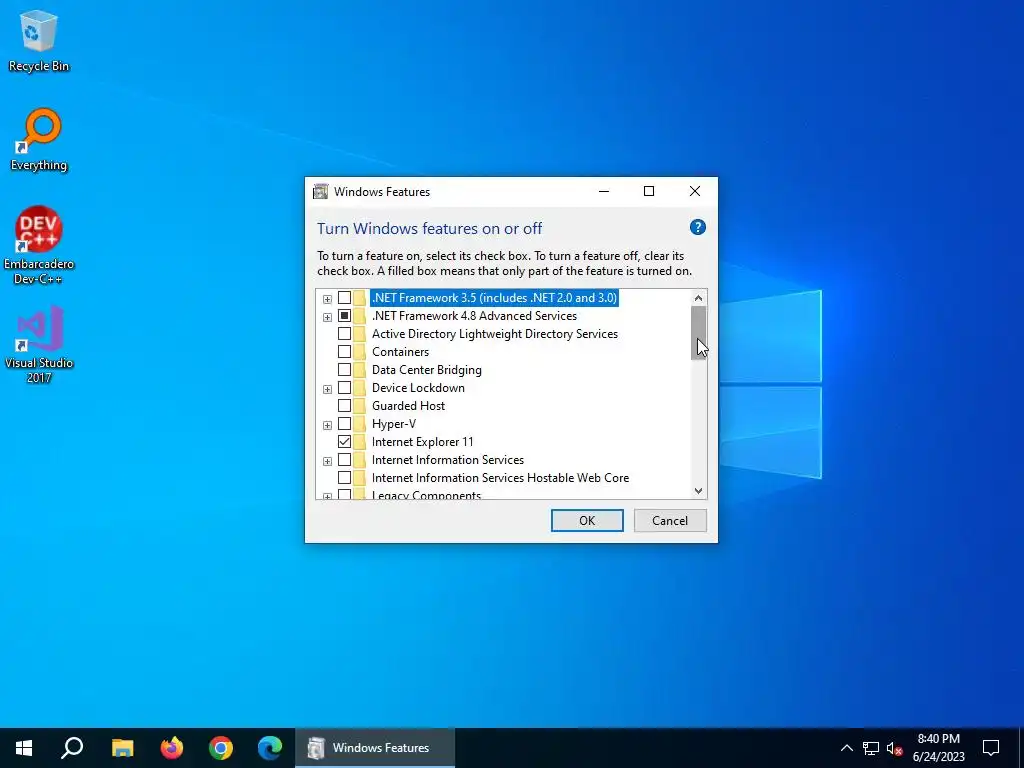Dismiss the dialog with Cancel

coord(670,520)
